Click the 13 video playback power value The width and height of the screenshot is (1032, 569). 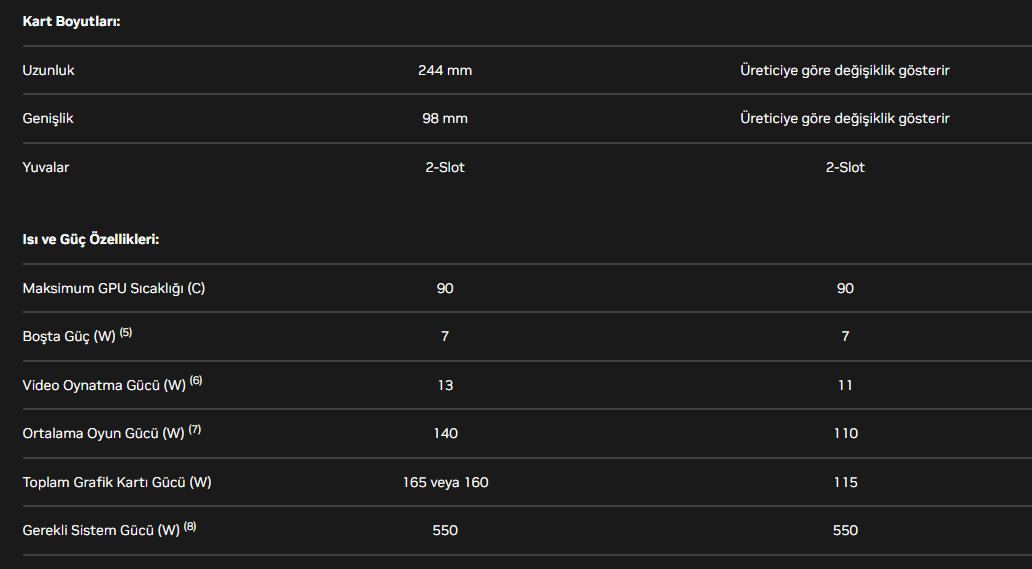(x=445, y=386)
